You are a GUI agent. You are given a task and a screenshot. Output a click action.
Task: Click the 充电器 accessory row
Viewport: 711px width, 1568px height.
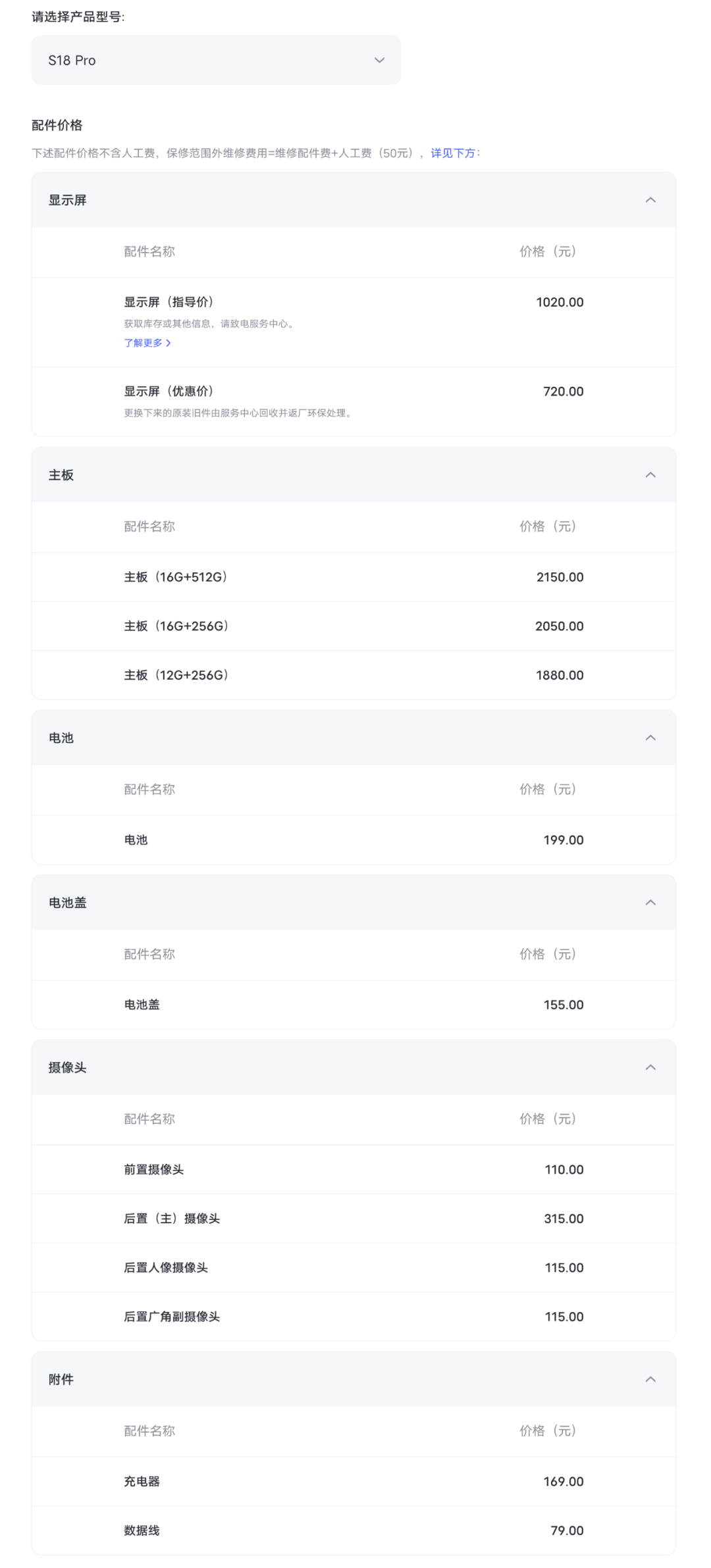[x=354, y=1481]
